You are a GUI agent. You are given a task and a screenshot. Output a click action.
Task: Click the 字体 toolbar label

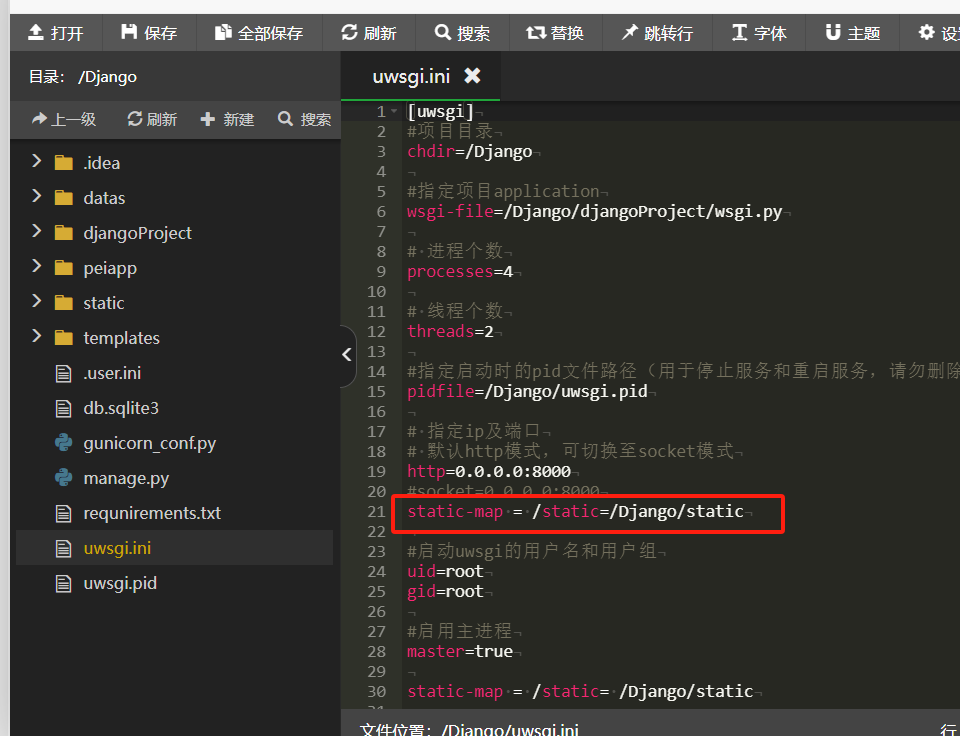coord(770,33)
